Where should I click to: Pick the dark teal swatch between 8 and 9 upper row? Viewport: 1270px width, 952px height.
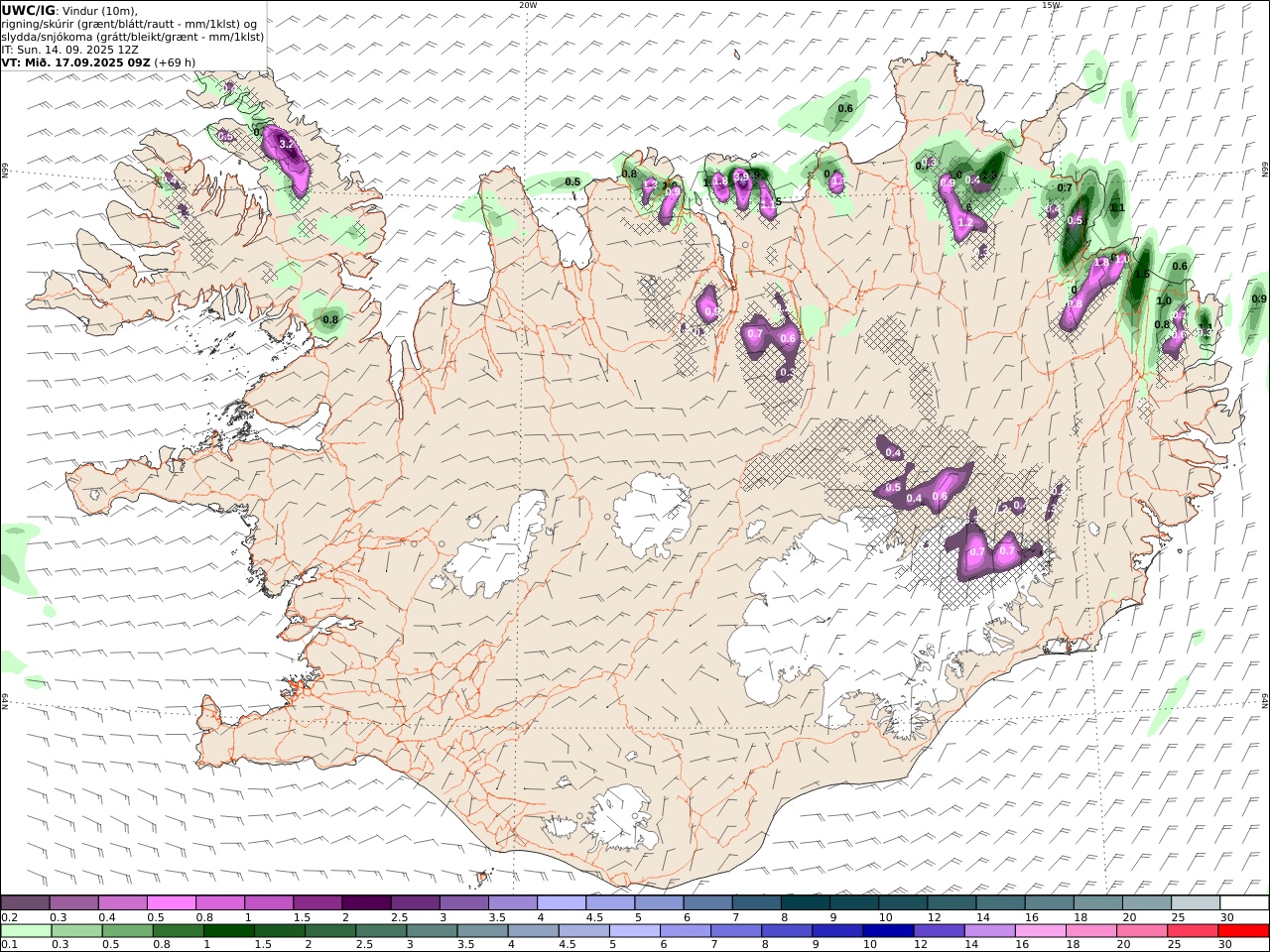[805, 903]
